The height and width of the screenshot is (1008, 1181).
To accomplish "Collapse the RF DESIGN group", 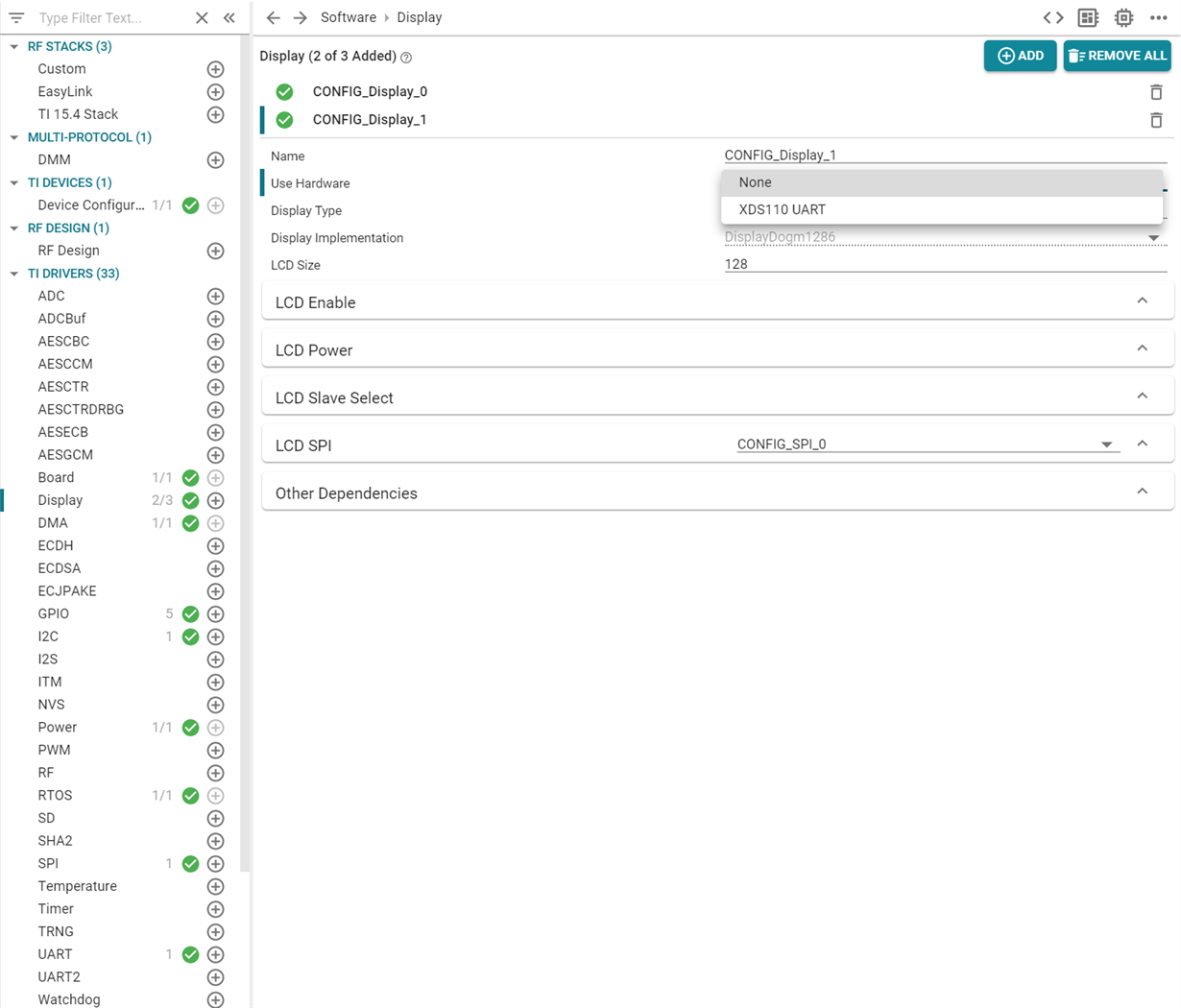I will [x=13, y=228].
